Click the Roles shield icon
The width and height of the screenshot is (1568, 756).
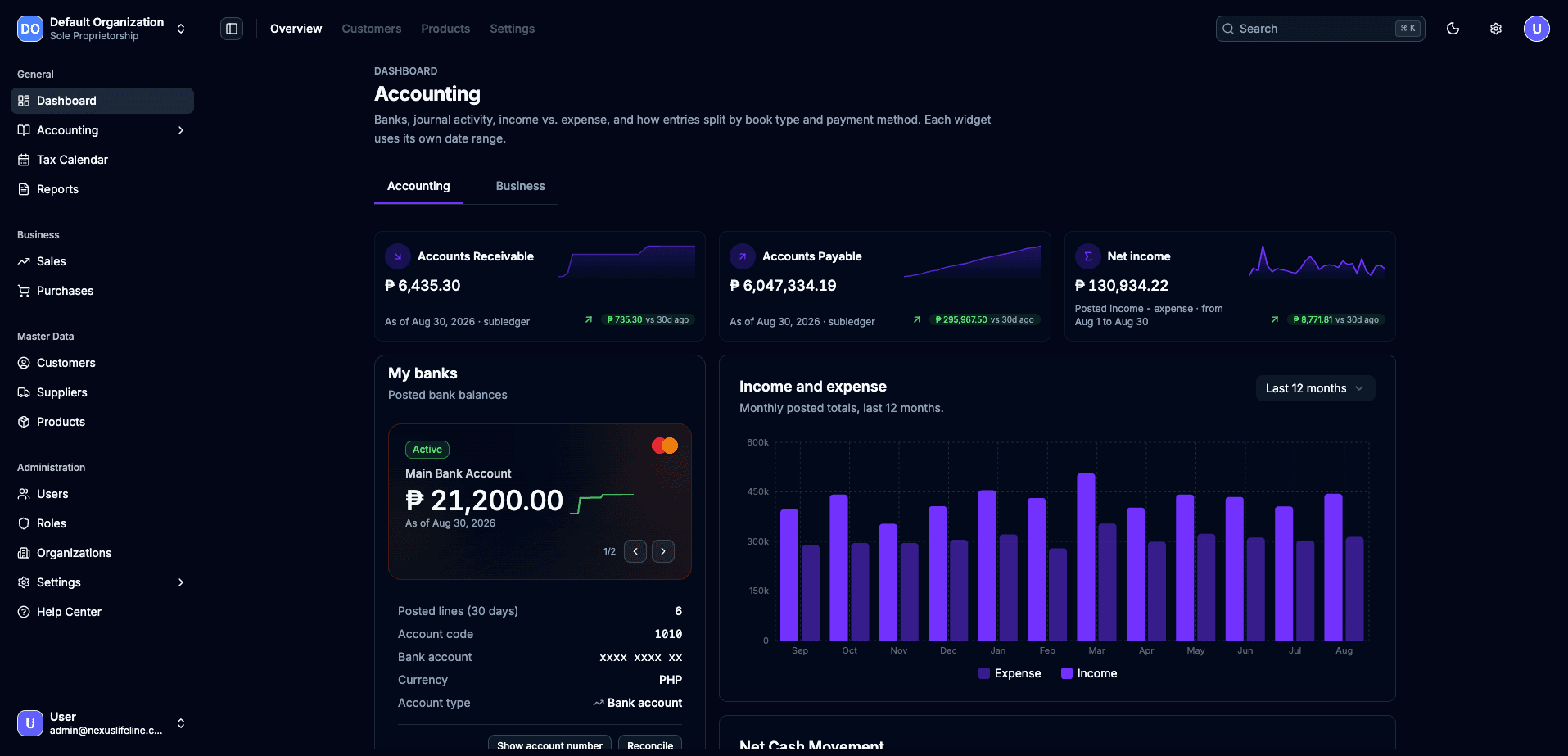click(x=24, y=523)
